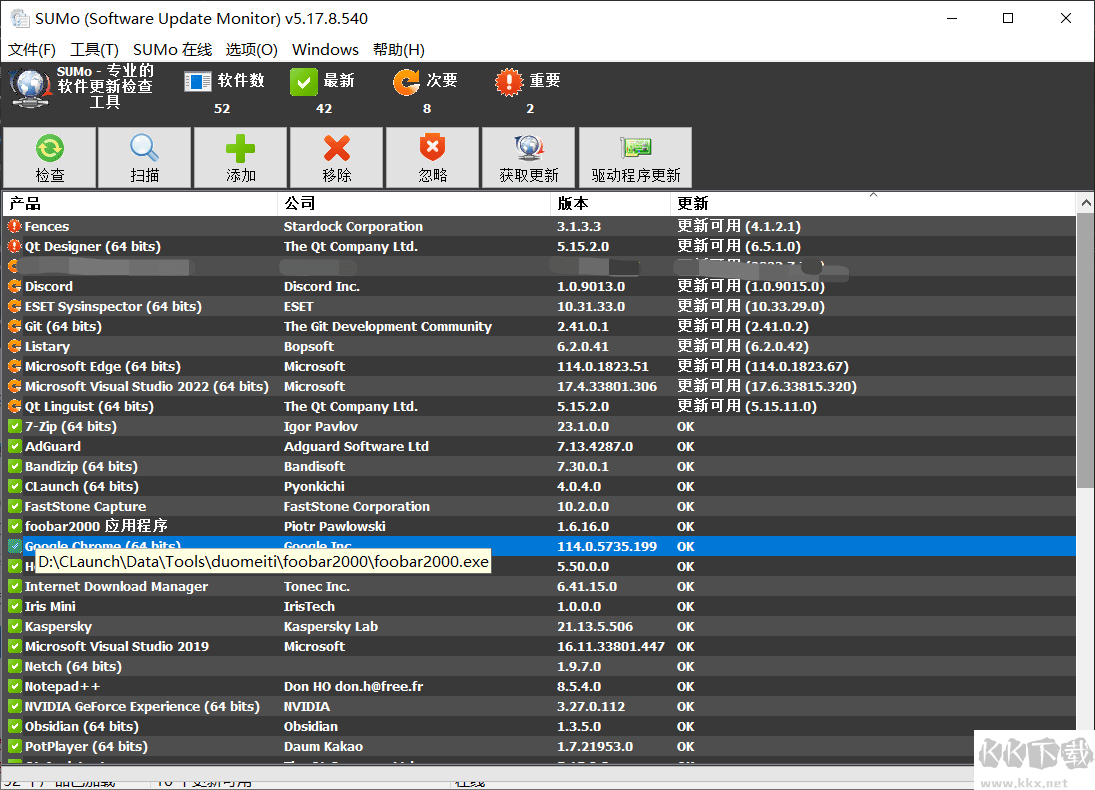Open the 选项(O) menu
1095x790 pixels.
(252, 50)
